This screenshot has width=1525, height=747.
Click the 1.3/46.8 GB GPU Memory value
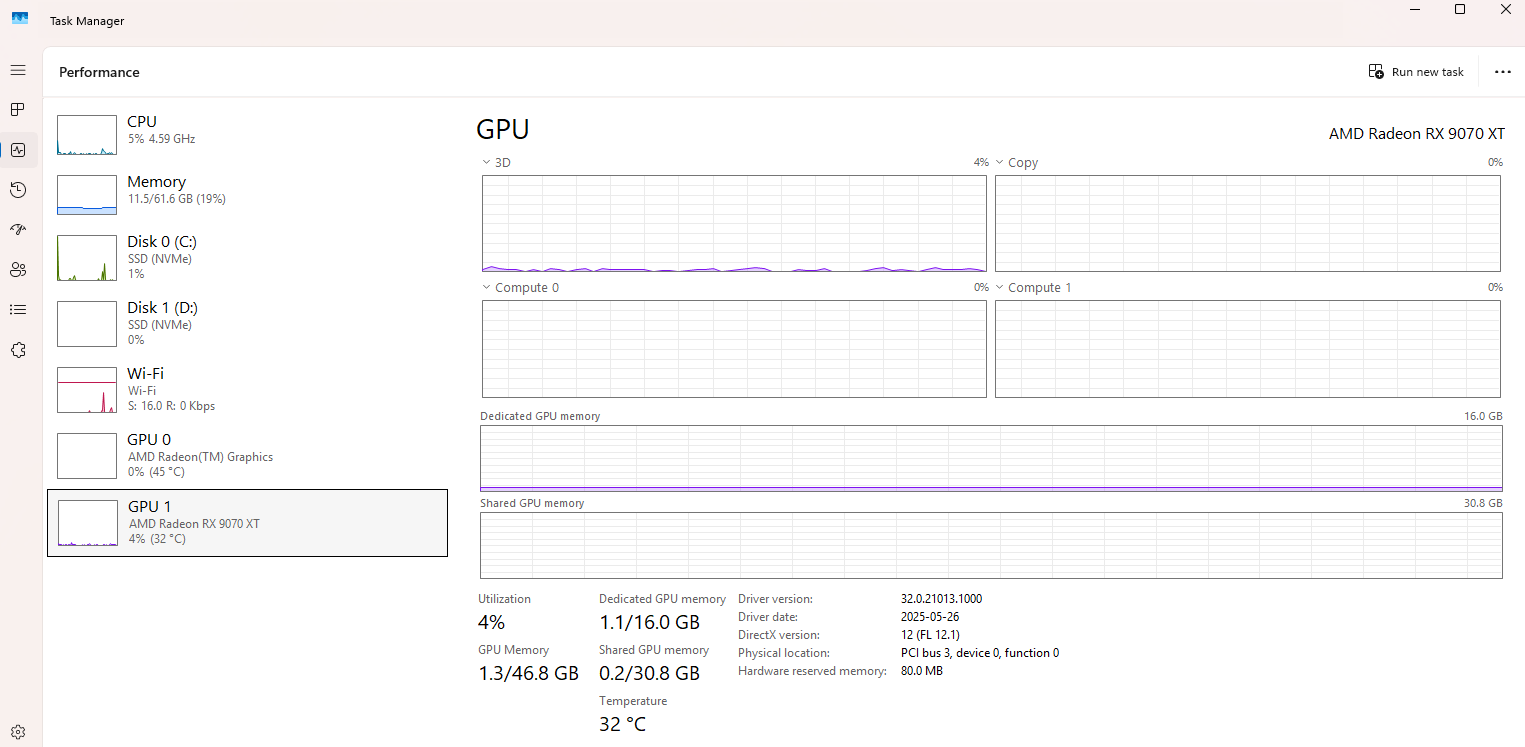pos(529,673)
